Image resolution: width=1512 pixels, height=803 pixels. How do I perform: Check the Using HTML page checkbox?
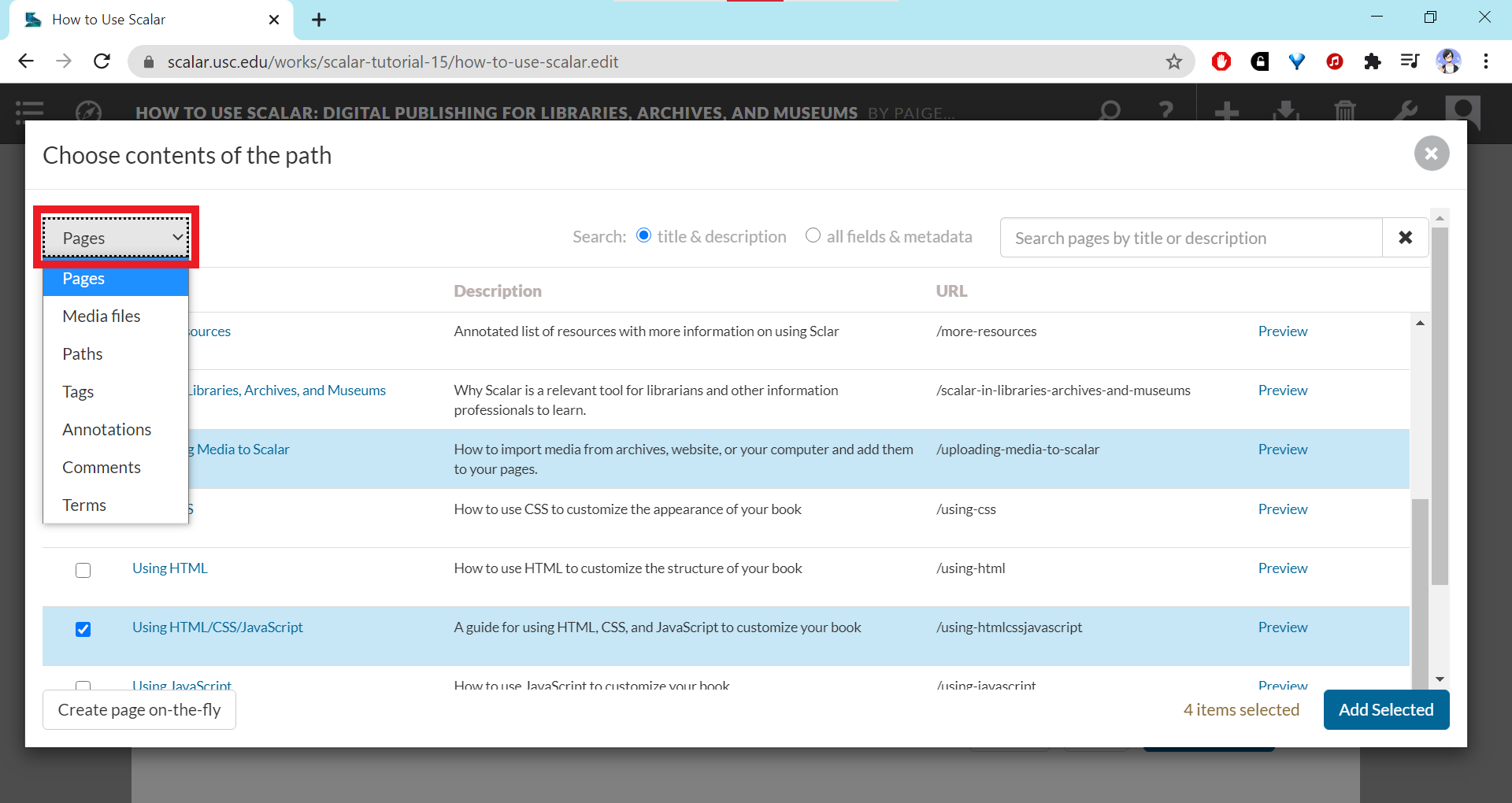[83, 570]
